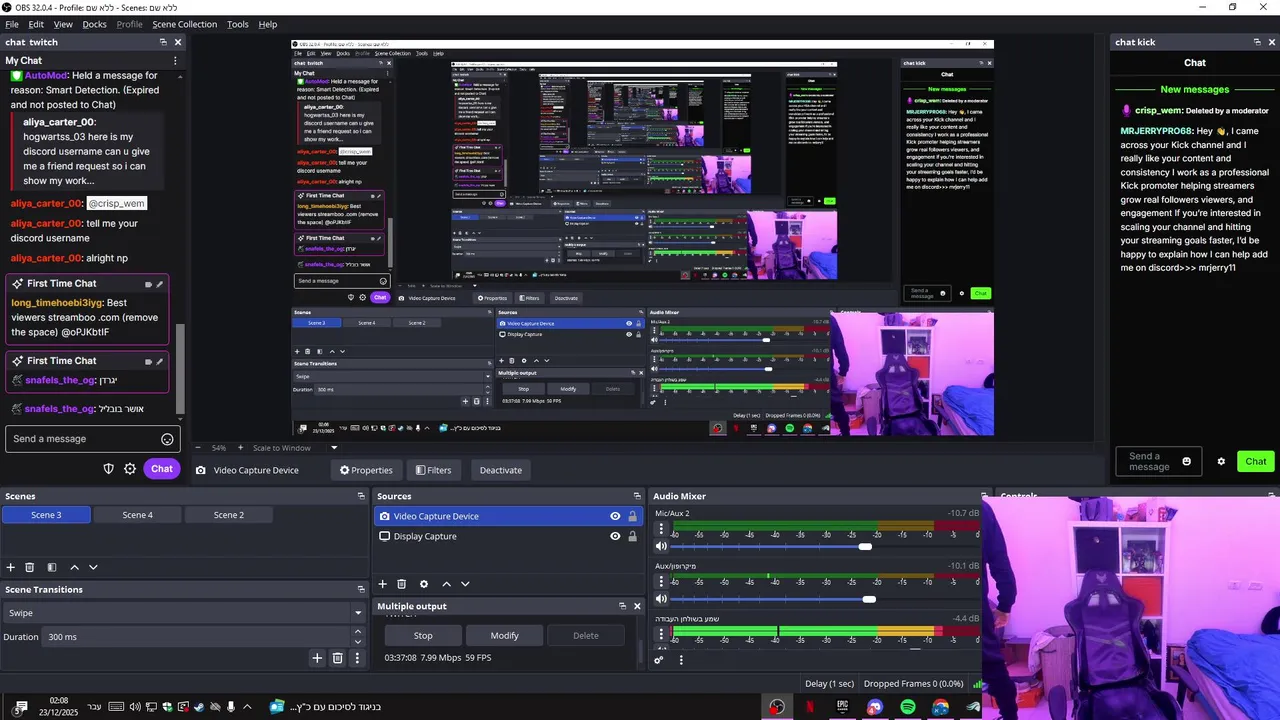Remove selected source using the Sources trash icon

(401, 584)
